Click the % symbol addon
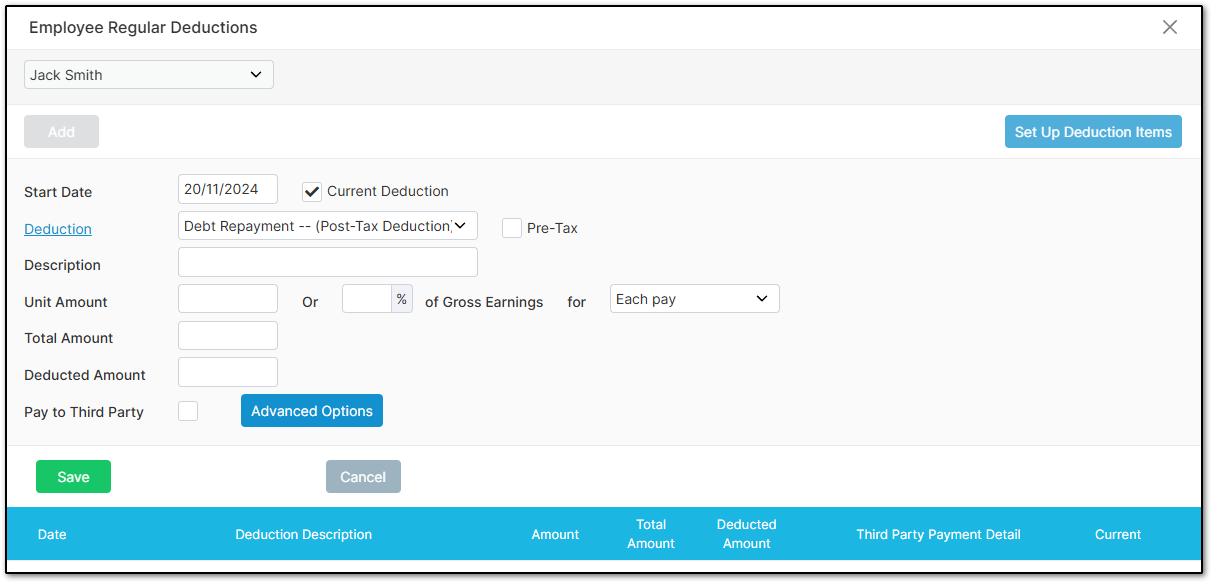Viewport: 1212px width, 583px height. click(401, 299)
